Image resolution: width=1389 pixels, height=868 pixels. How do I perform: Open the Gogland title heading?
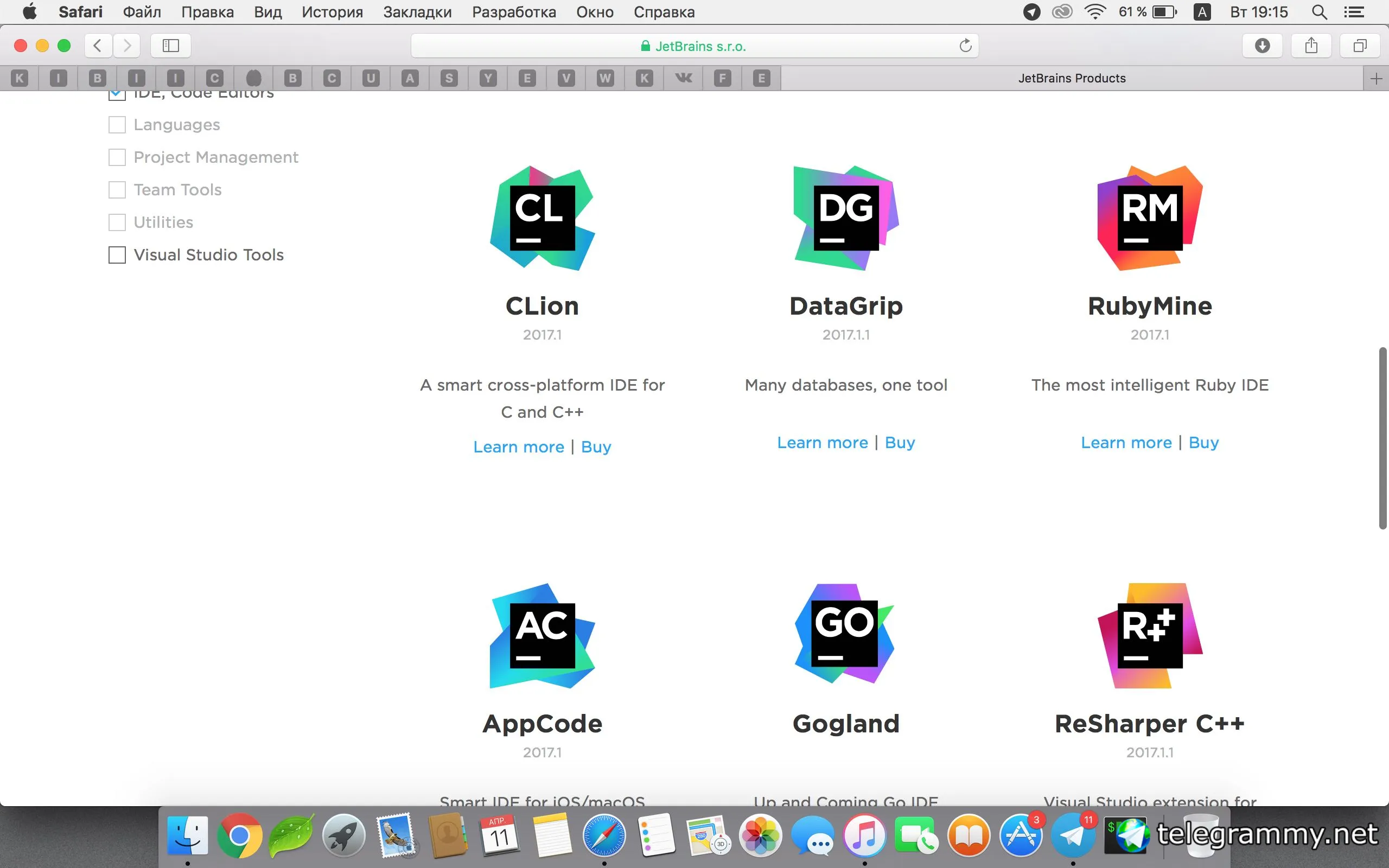click(846, 724)
